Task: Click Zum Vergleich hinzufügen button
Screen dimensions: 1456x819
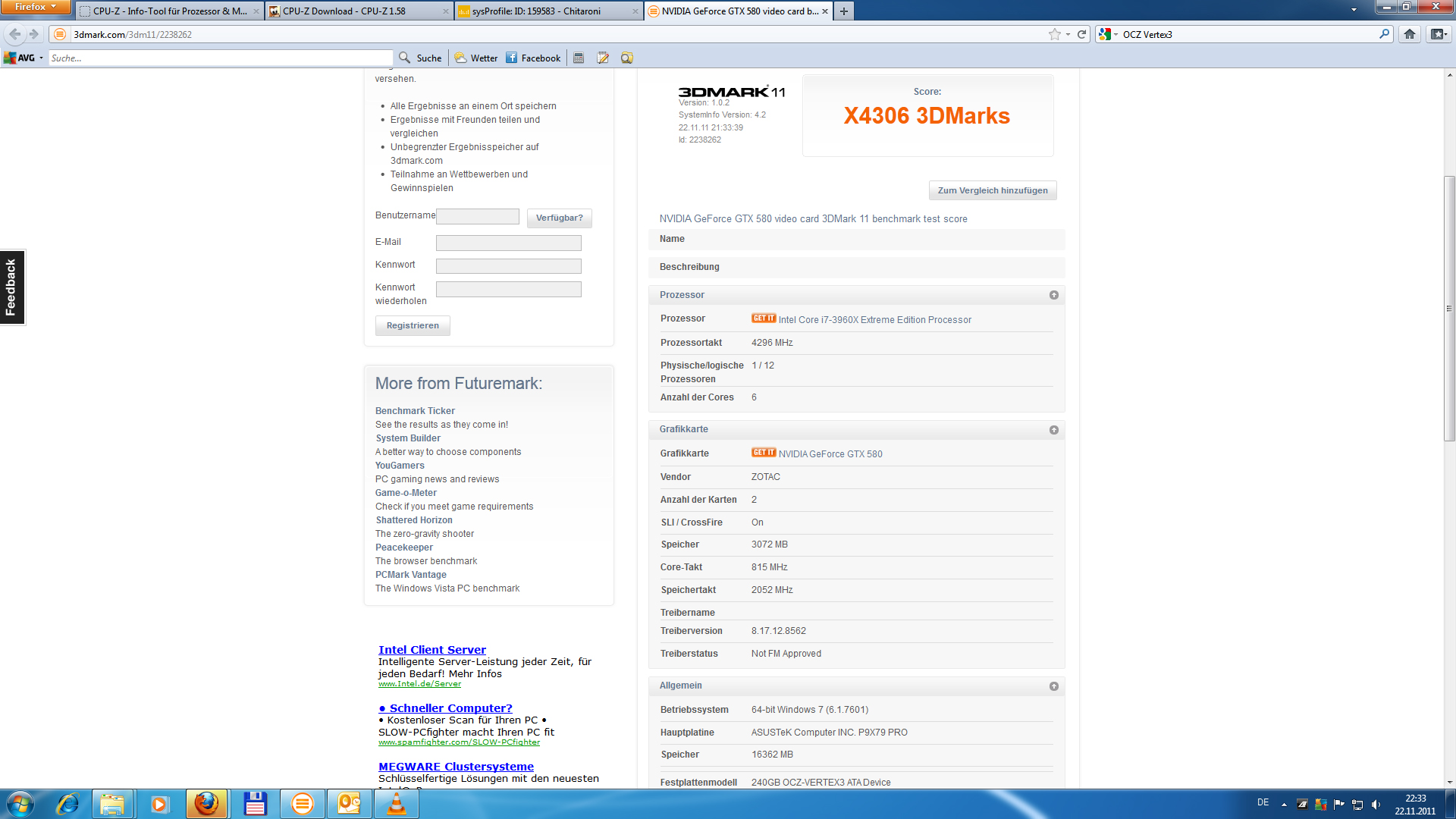Action: point(993,190)
